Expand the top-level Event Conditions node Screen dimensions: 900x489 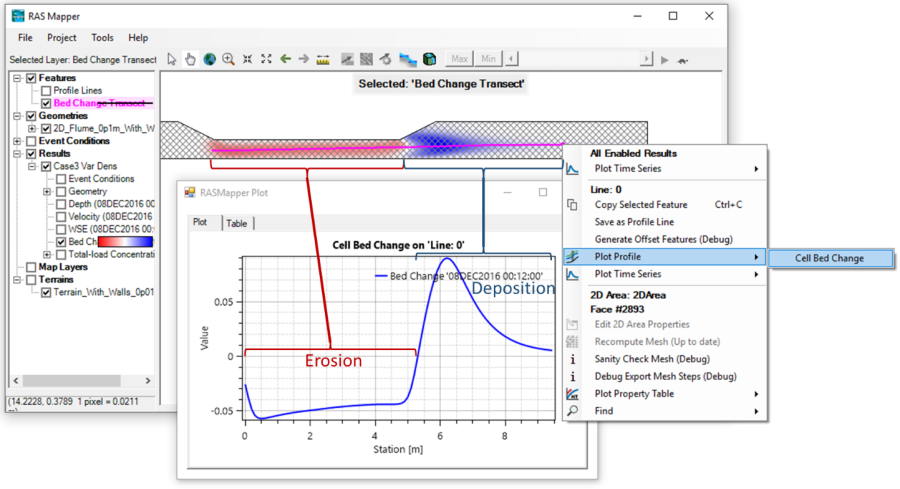[x=17, y=141]
